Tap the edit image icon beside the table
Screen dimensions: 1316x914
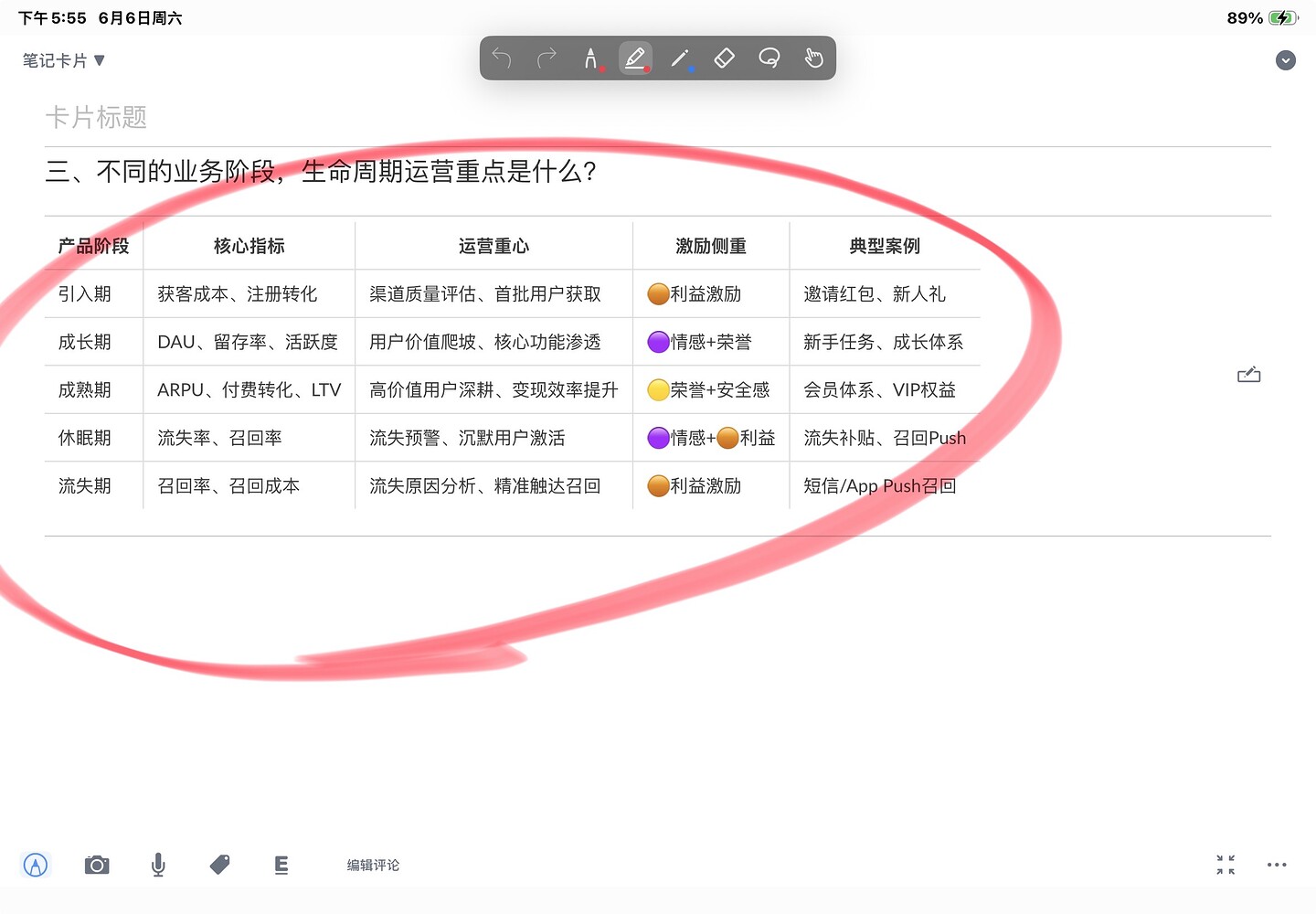1248,375
